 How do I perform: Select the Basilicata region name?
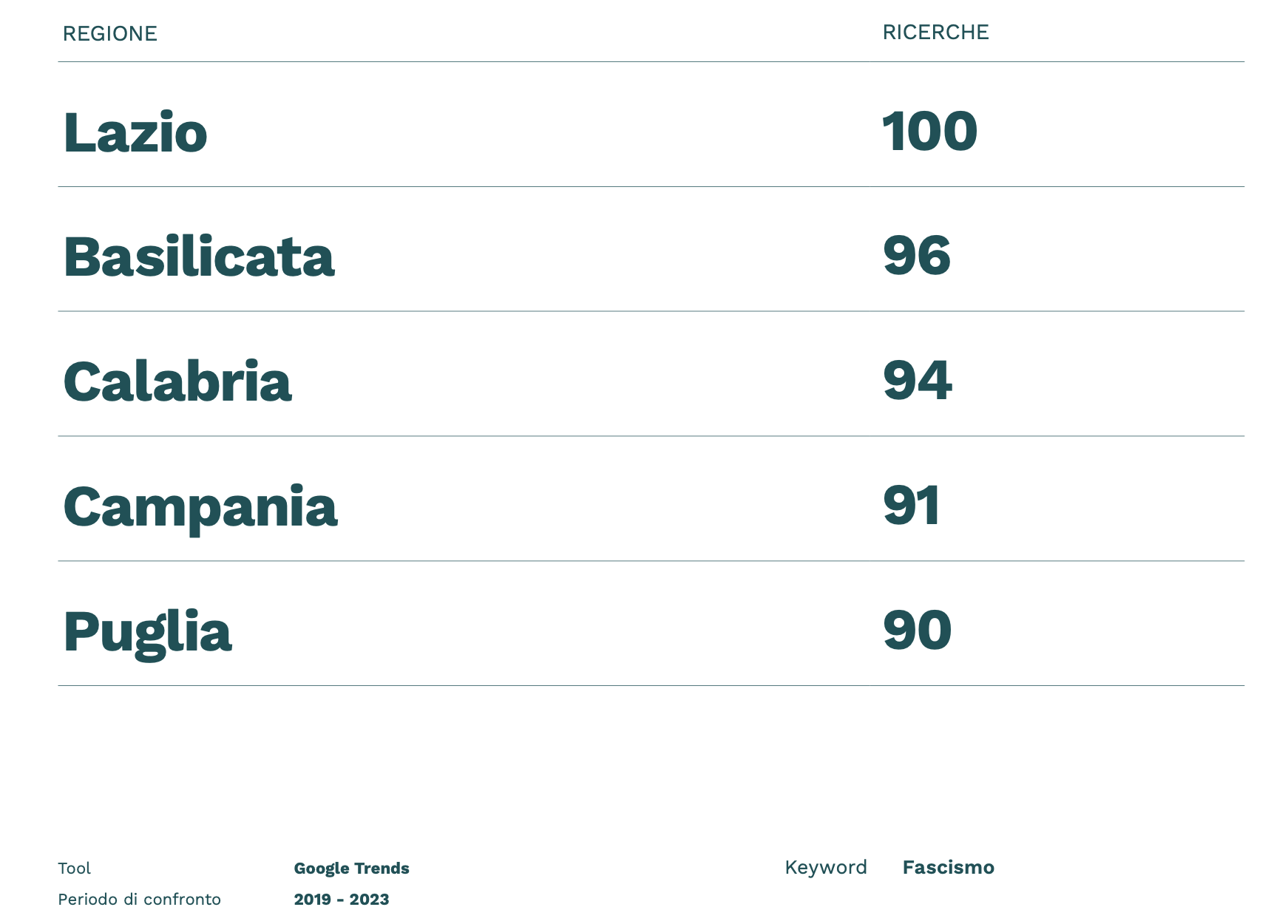click(199, 257)
